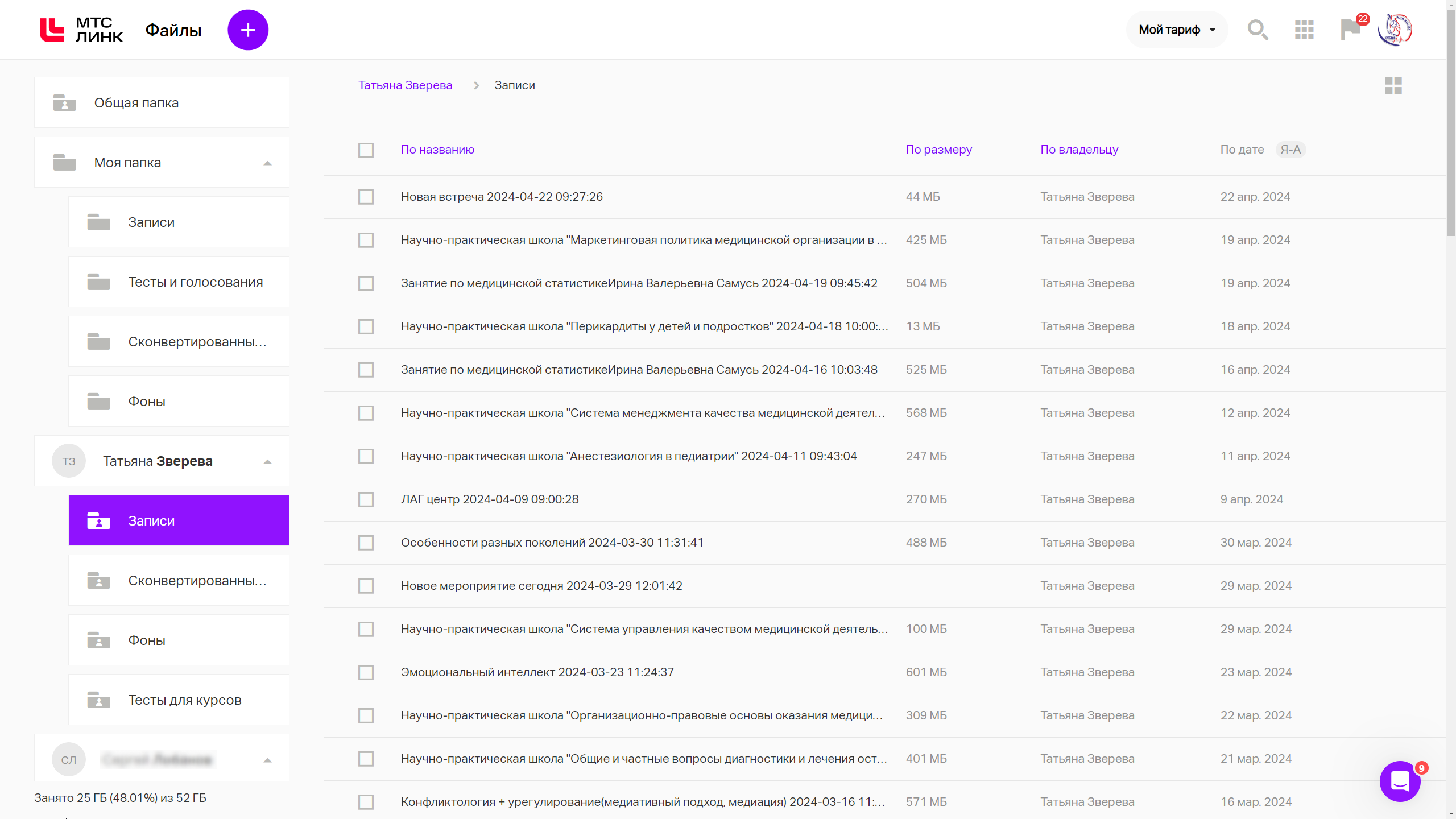Open Сконвертированные under Татьяна Зверева

pyautogui.click(x=179, y=581)
